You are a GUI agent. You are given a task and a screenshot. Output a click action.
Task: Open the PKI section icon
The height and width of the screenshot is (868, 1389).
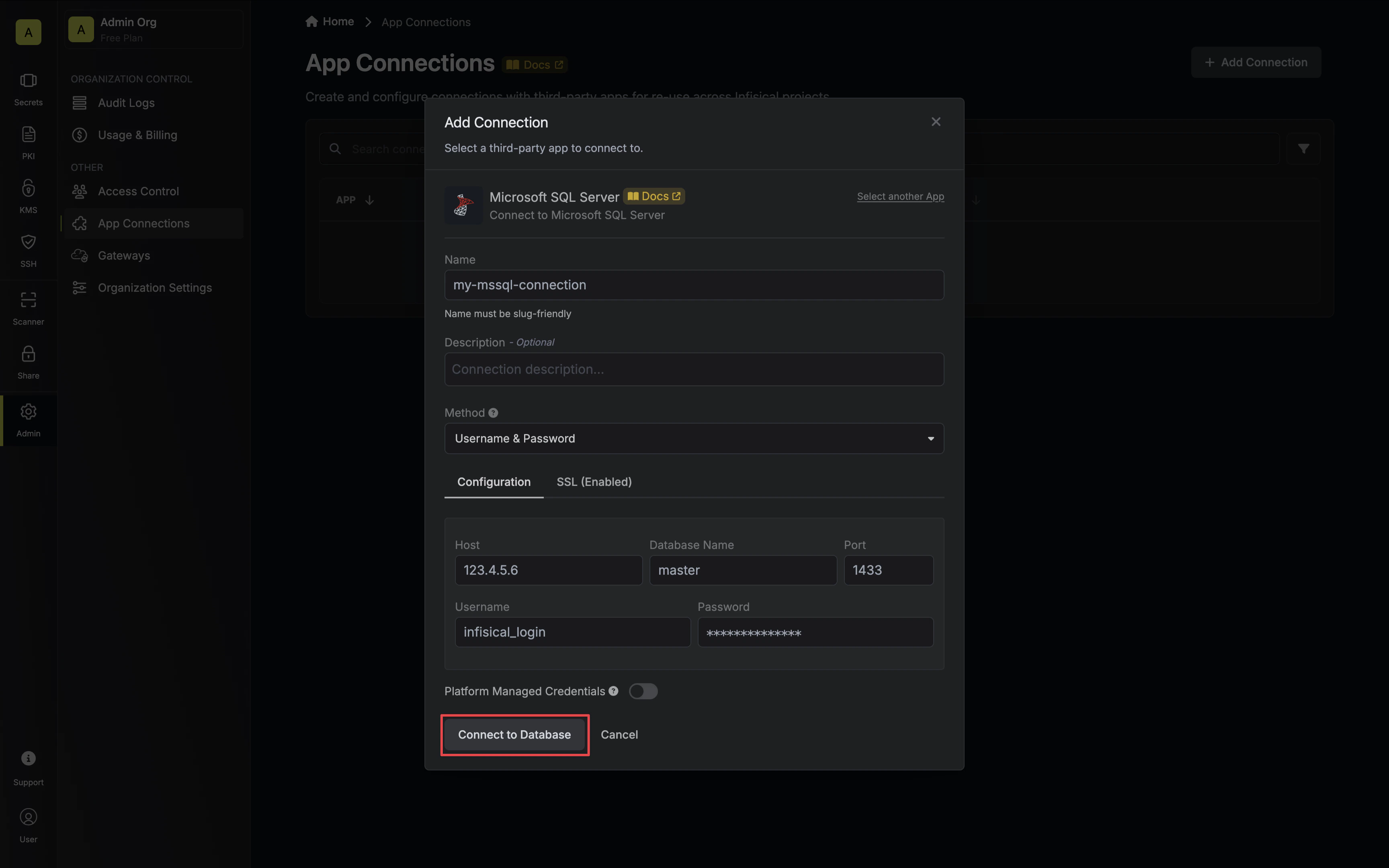[28, 134]
